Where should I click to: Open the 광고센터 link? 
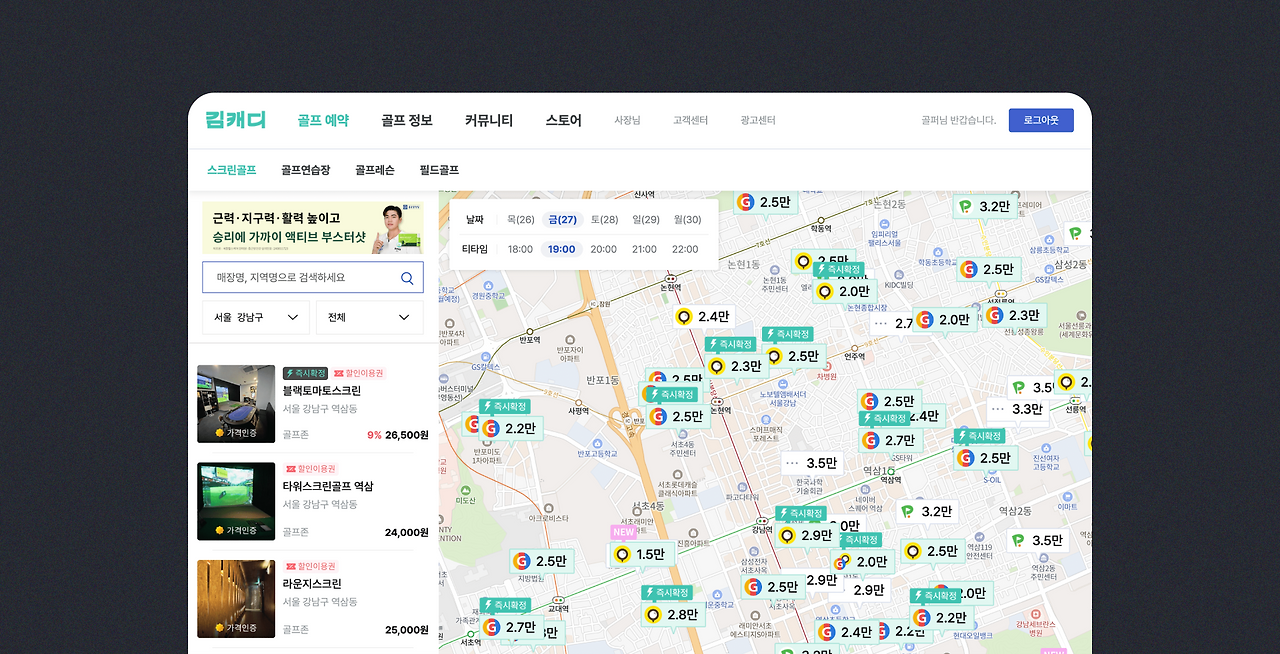coord(758,120)
